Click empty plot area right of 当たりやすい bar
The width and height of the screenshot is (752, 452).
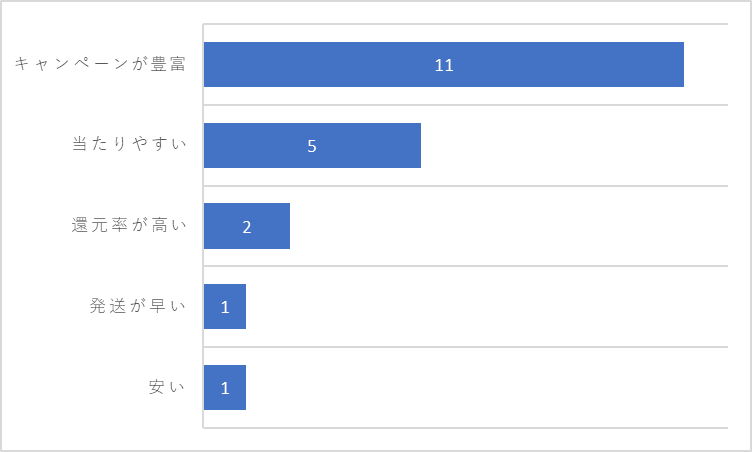[575, 145]
